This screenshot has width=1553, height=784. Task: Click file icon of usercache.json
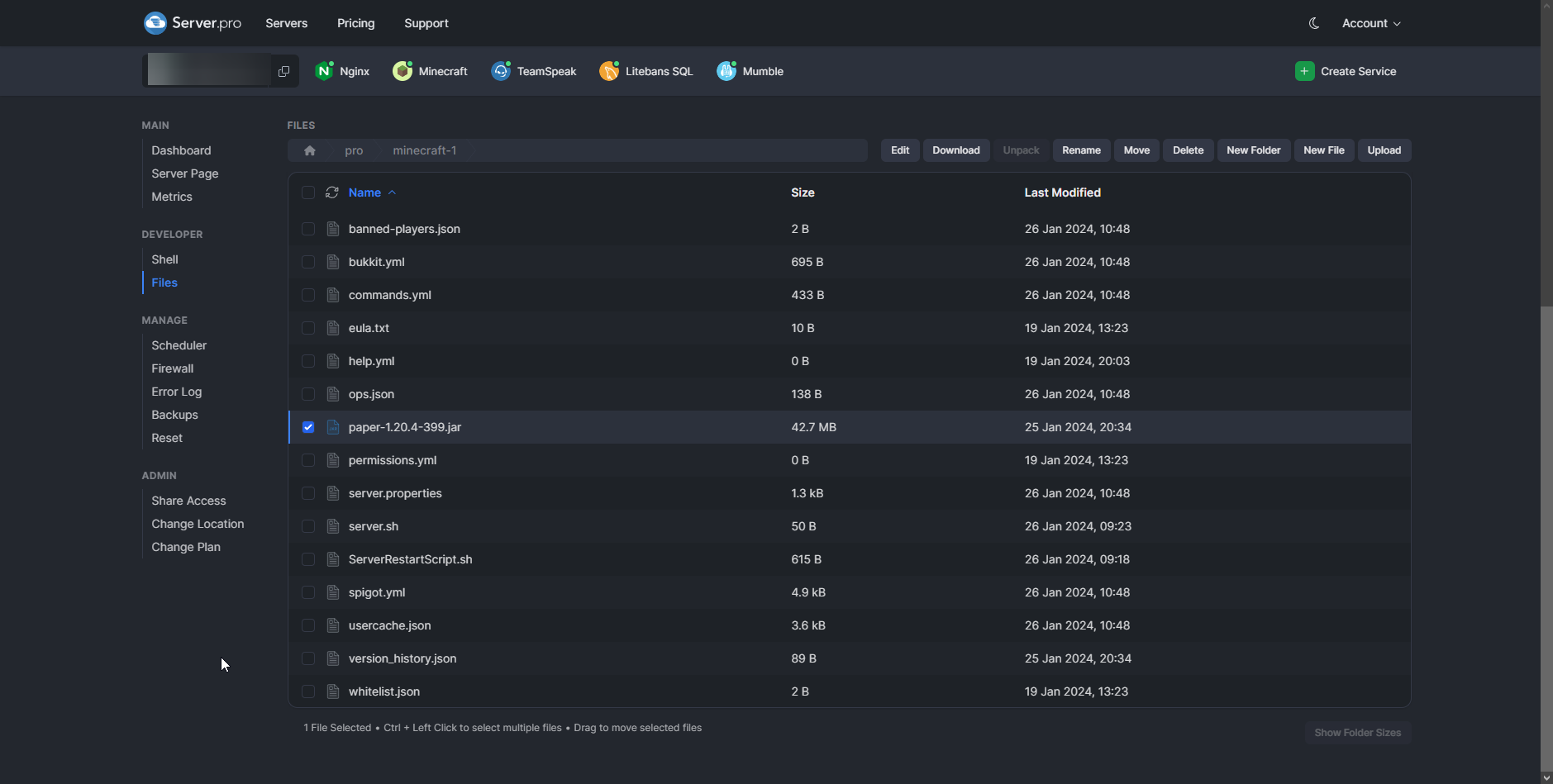point(333,625)
